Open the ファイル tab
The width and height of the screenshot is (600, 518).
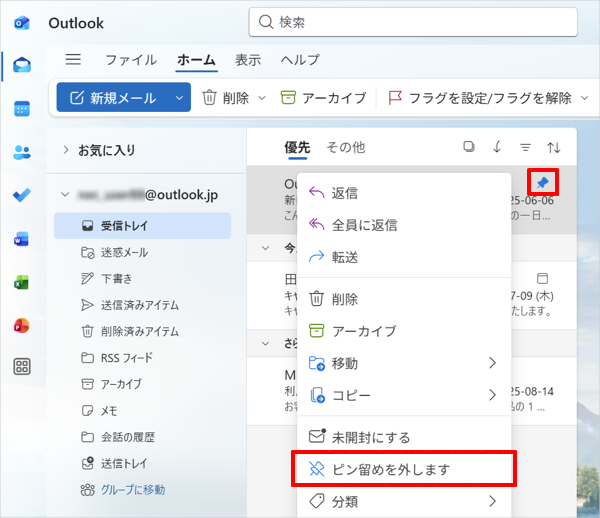(131, 60)
